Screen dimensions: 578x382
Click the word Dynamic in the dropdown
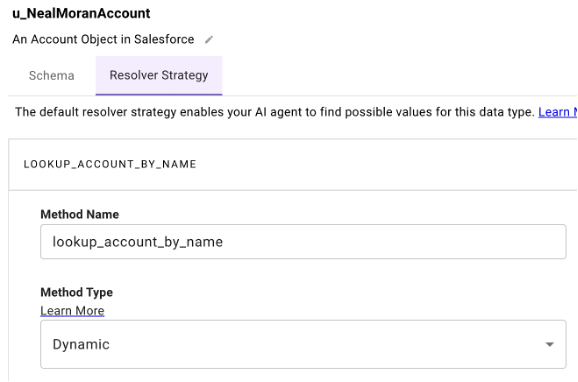coord(81,344)
